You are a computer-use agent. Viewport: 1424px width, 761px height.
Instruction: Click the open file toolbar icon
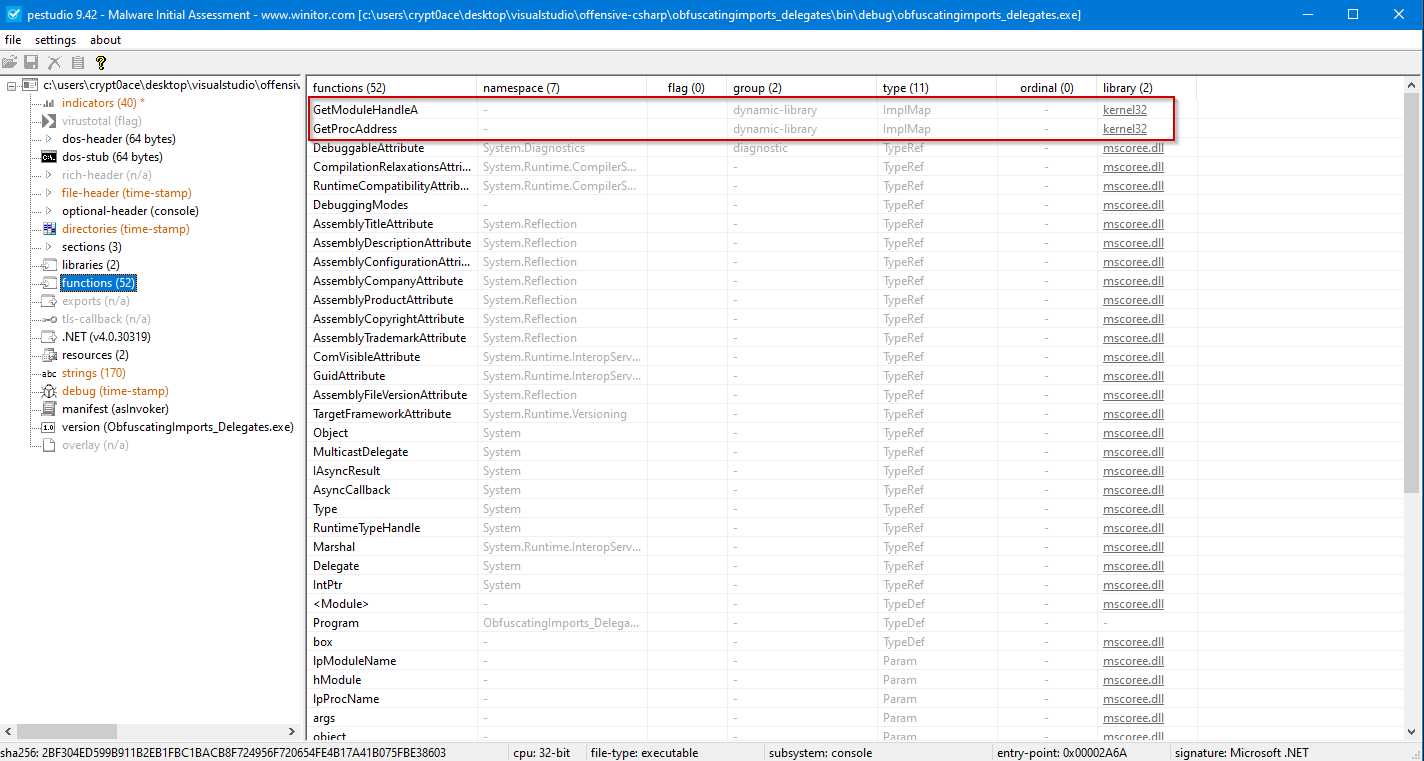pos(10,62)
